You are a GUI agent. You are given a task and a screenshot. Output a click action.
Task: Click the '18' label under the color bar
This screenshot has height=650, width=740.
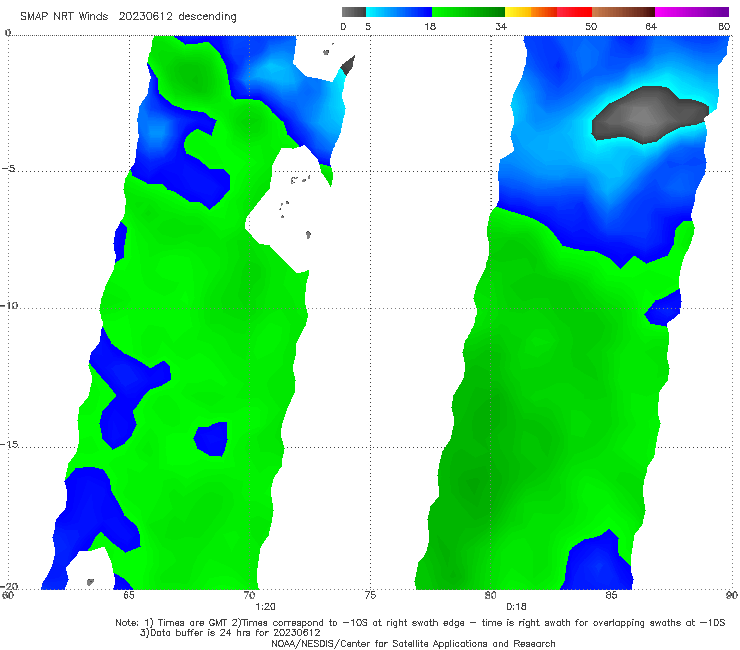coord(430,27)
